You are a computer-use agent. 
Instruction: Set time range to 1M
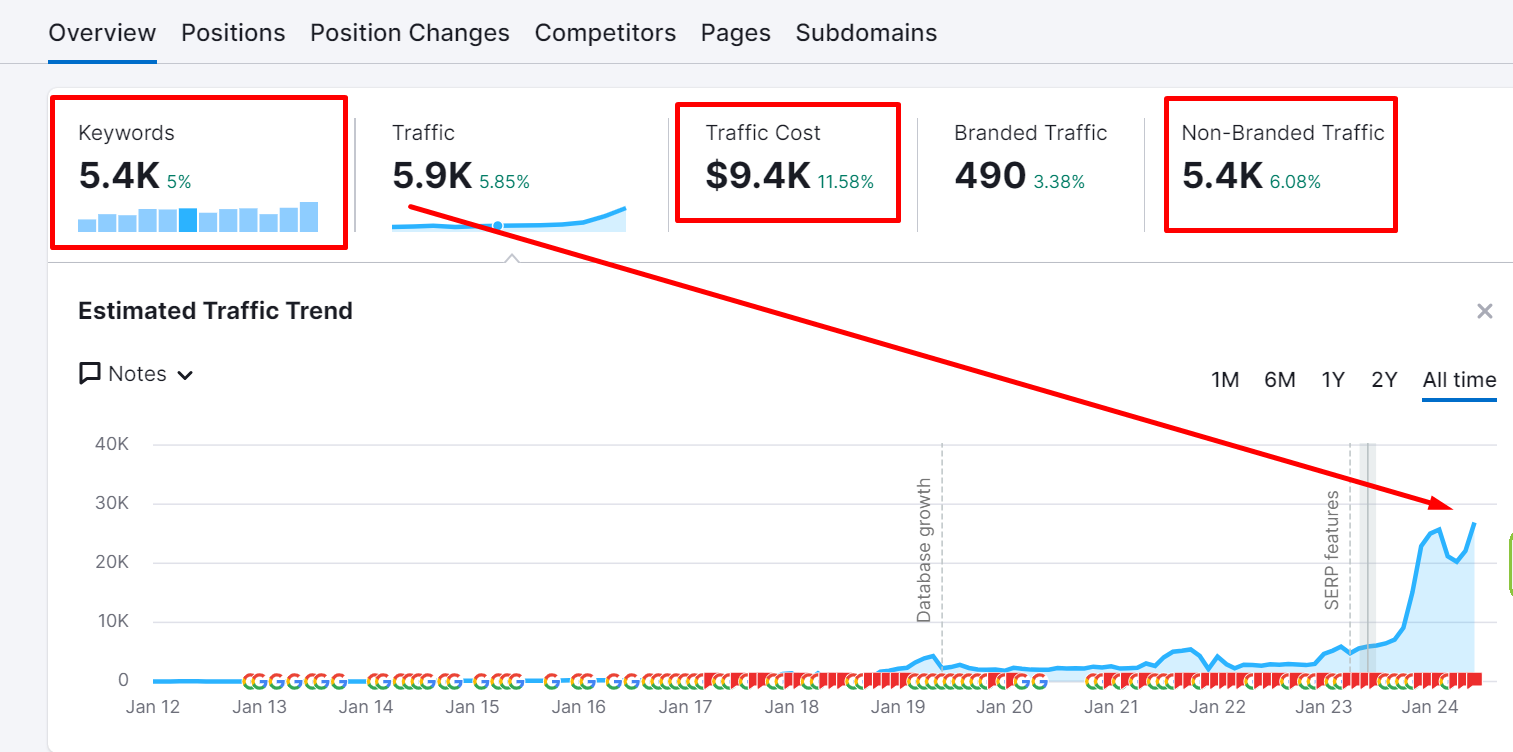click(x=1225, y=380)
